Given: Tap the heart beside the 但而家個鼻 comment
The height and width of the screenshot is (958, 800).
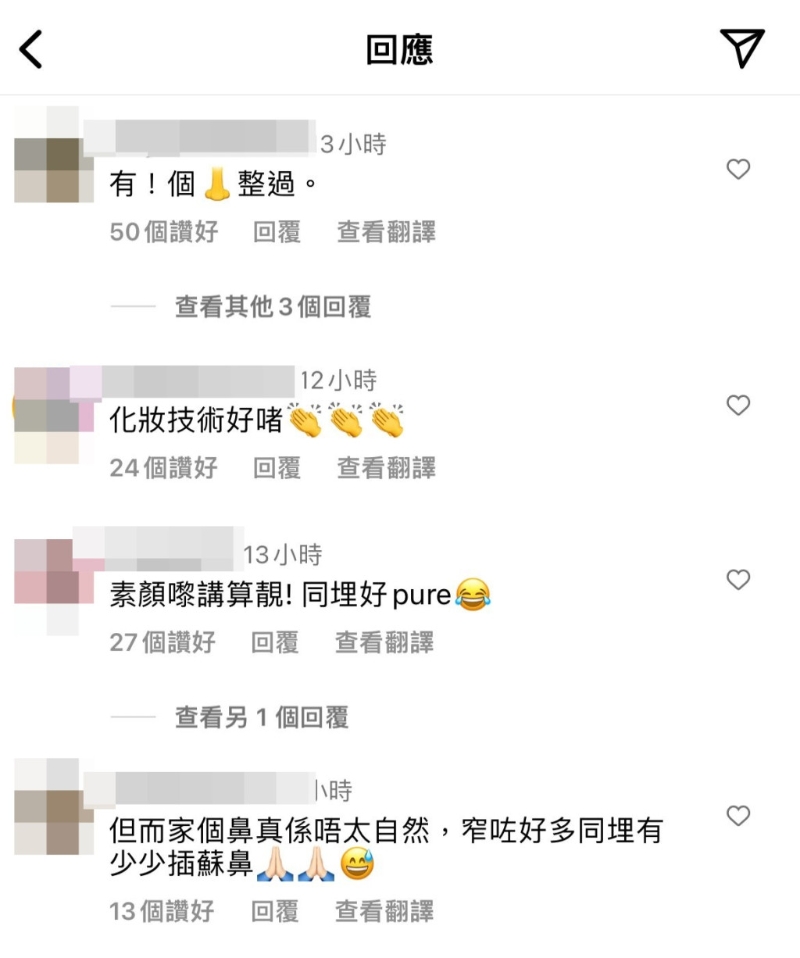Looking at the screenshot, I should coord(738,815).
